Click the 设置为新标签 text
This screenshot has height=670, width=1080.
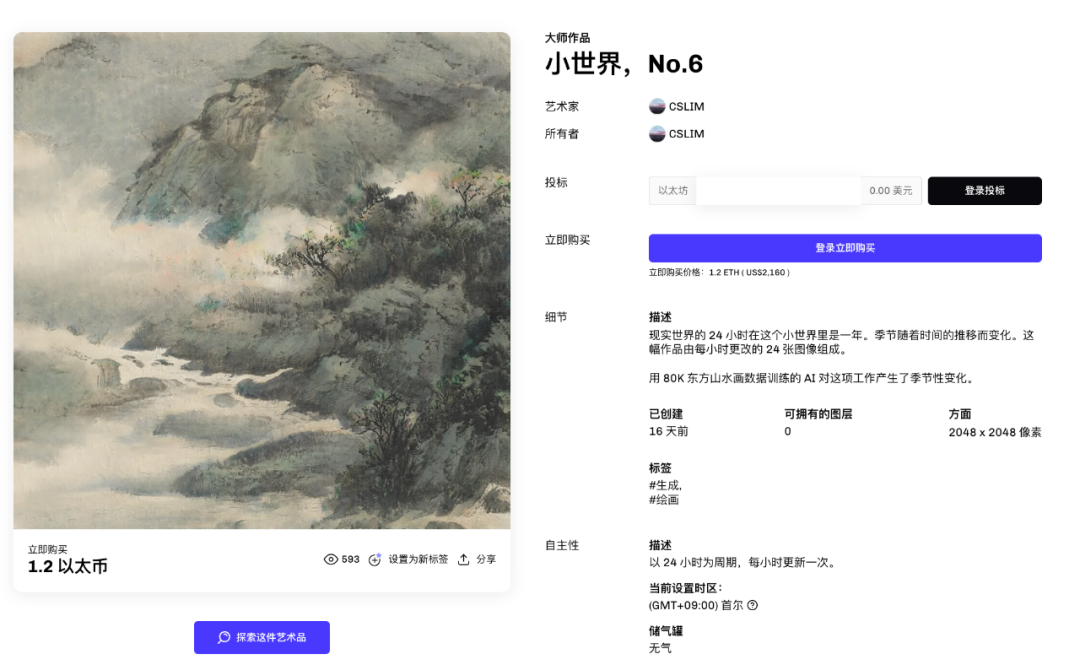pyautogui.click(x=418, y=559)
